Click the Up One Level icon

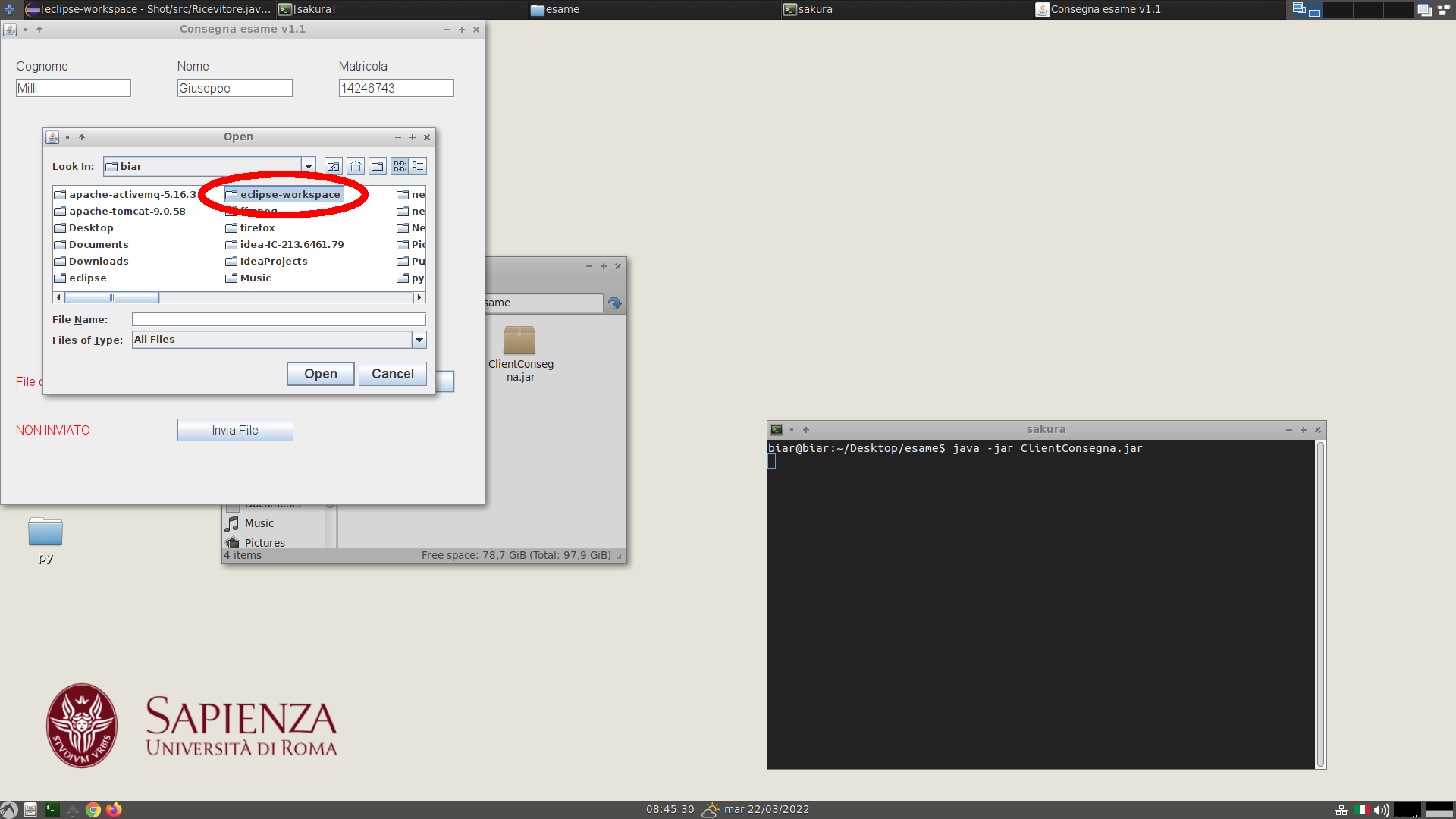pos(333,166)
